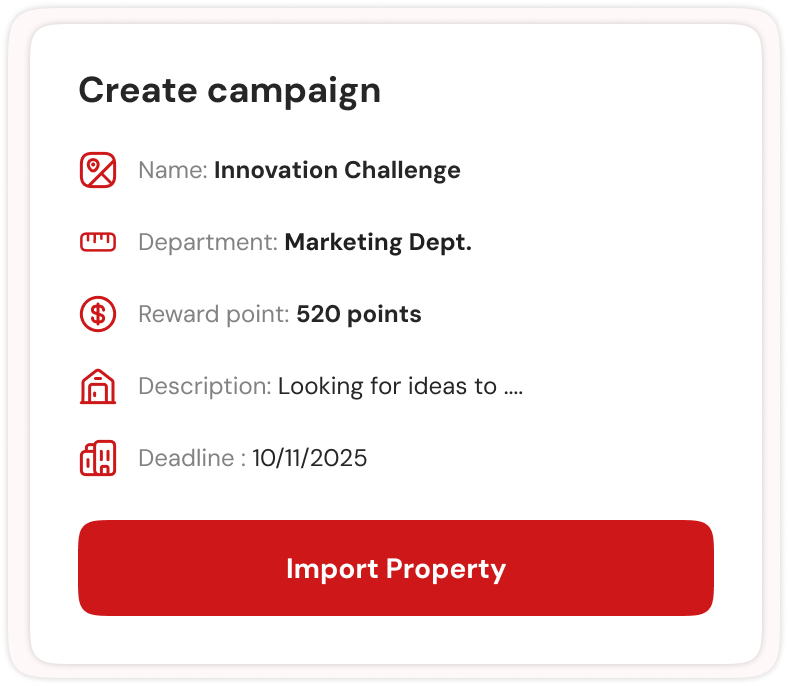Select the Innovation Challenge name value
Viewport: 788px width, 686px height.
(337, 170)
